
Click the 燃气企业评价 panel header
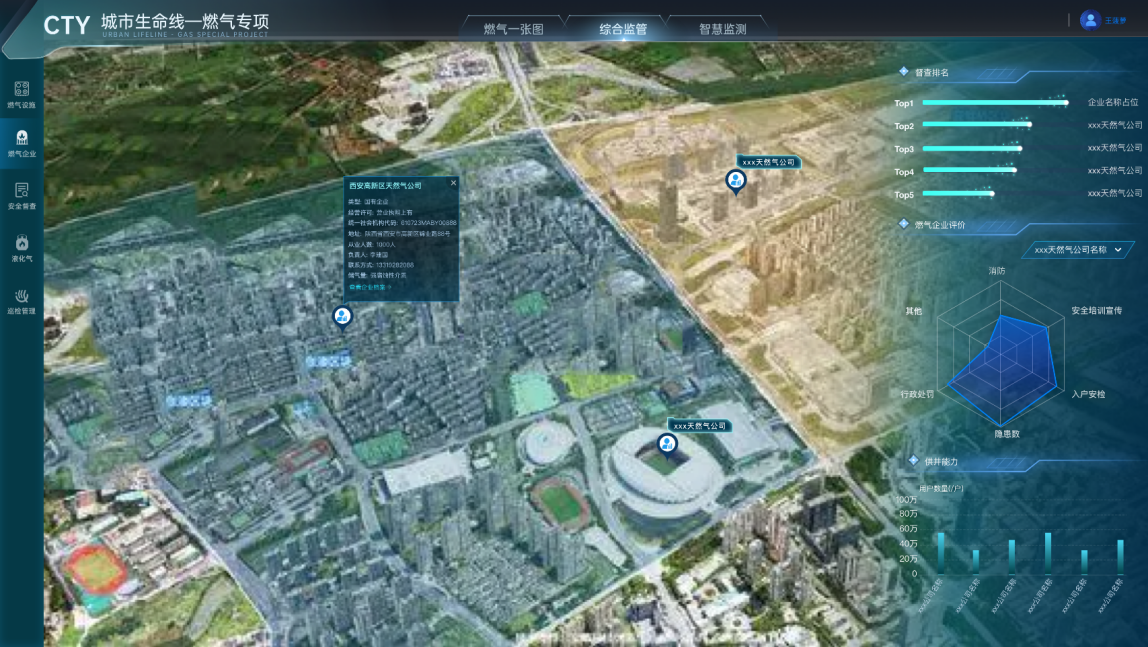click(x=939, y=225)
